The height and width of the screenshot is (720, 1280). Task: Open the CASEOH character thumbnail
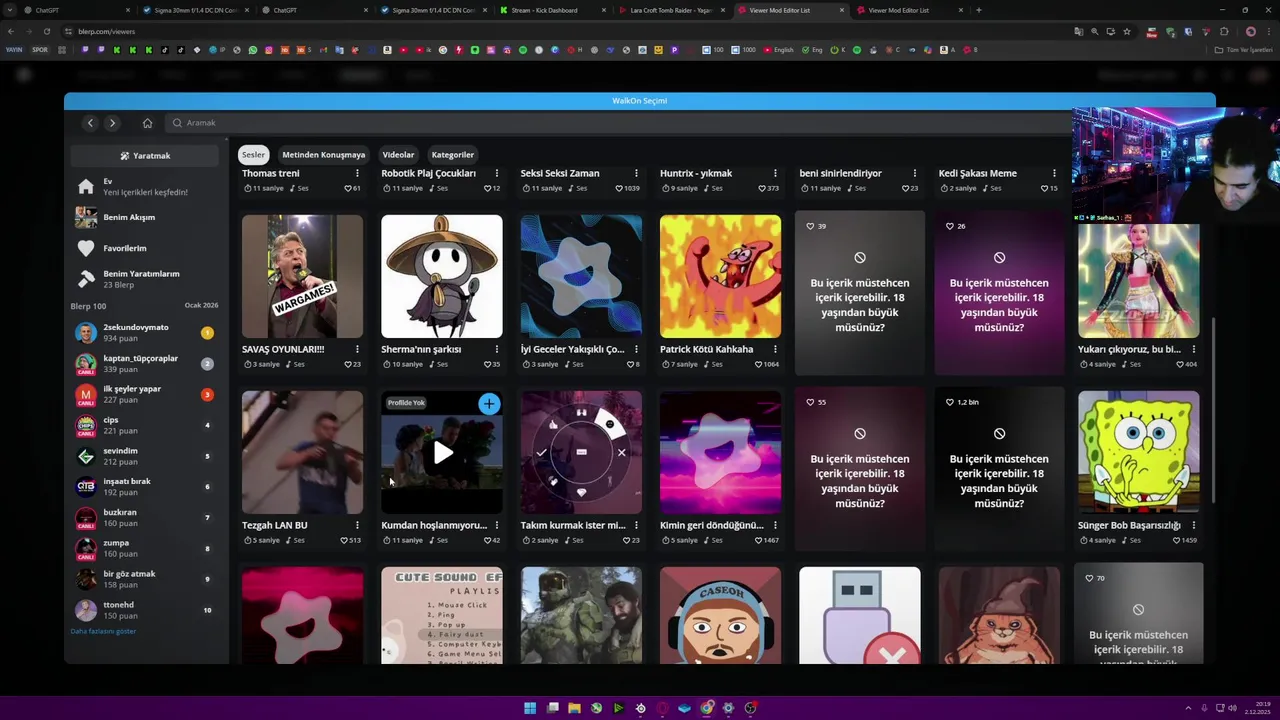(720, 615)
